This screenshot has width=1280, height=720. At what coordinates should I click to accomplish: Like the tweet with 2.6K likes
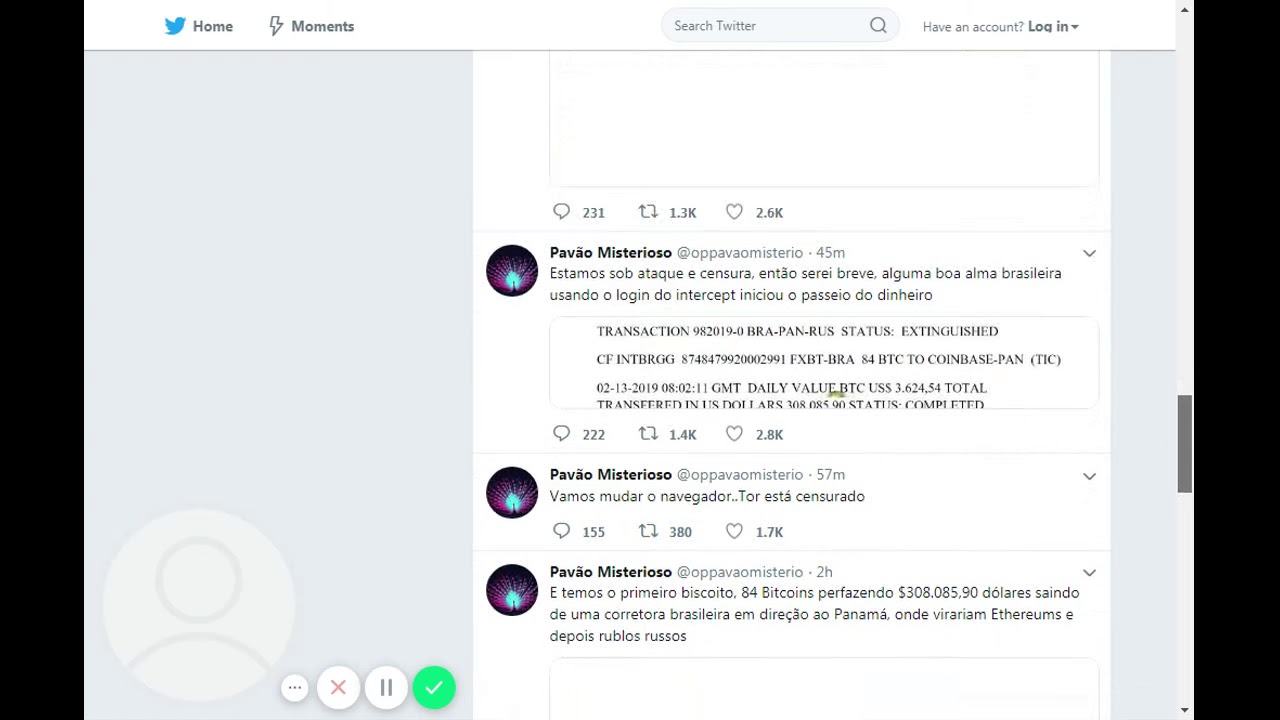click(734, 212)
